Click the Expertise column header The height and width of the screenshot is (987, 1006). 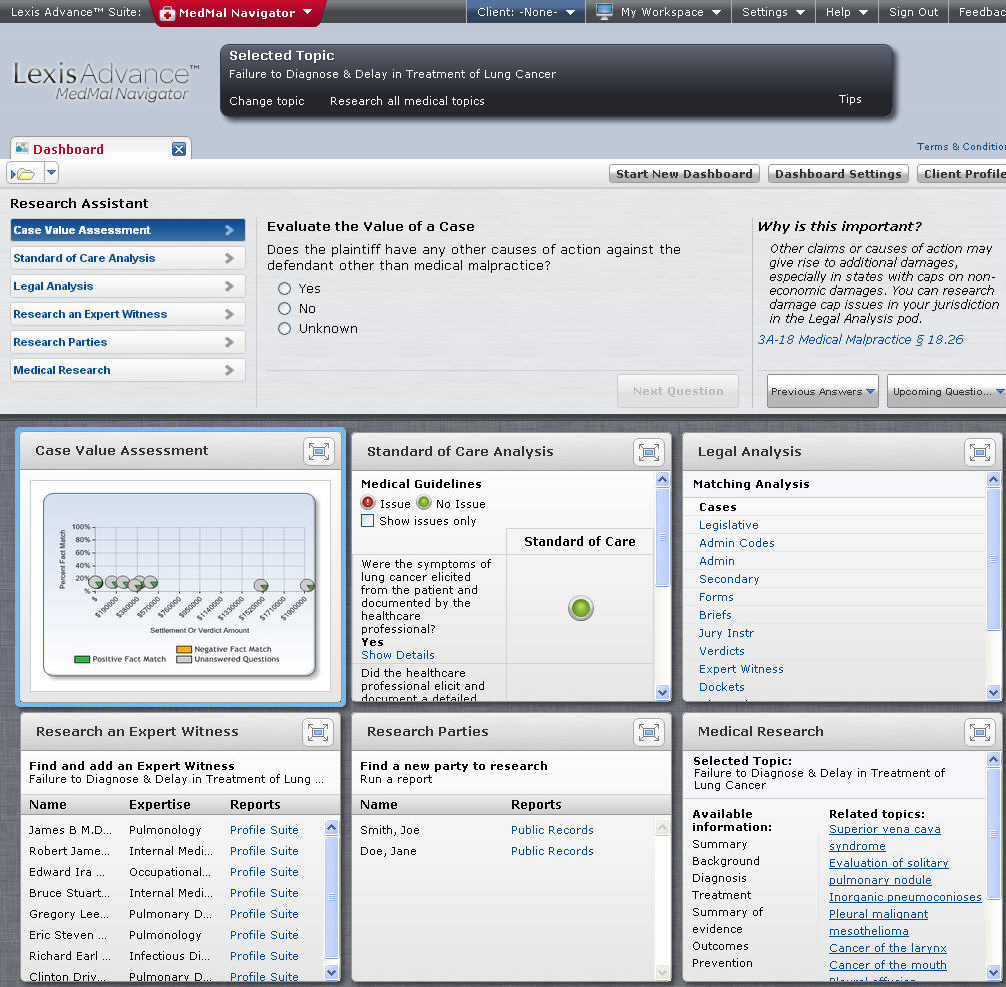(x=160, y=805)
